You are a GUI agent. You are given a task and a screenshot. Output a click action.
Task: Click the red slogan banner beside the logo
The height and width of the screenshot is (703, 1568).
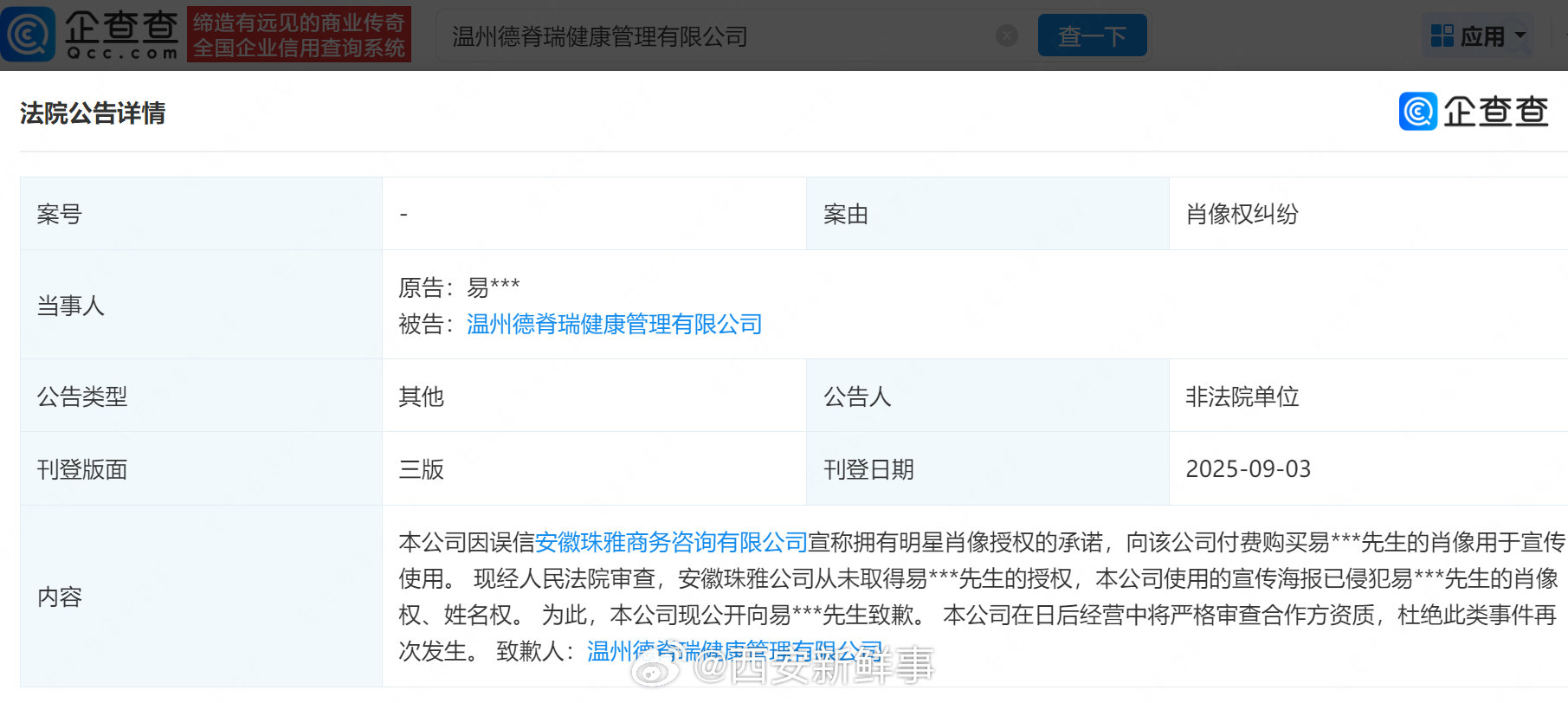point(299,35)
